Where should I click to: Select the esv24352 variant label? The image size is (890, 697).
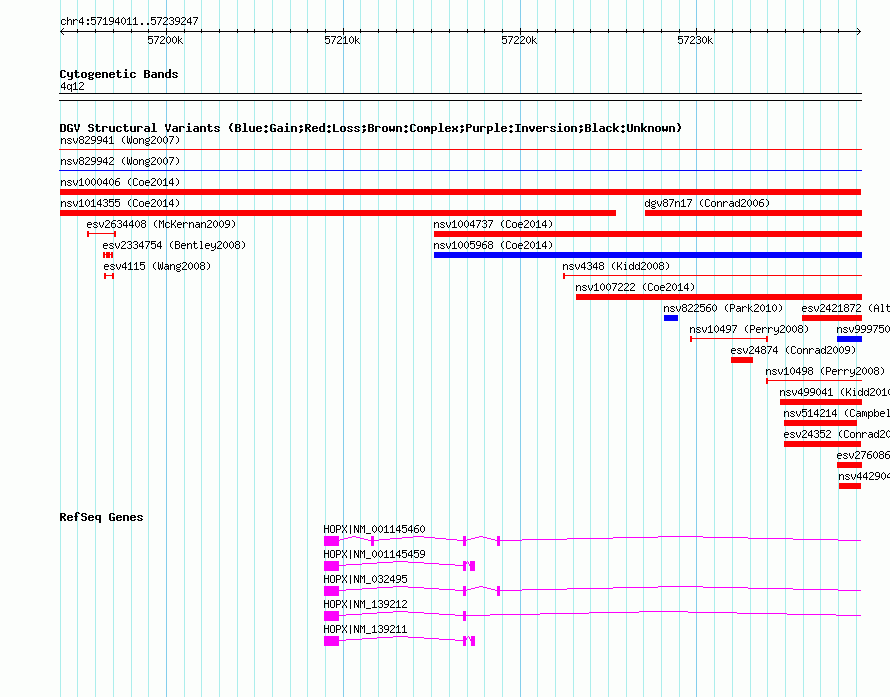point(837,434)
